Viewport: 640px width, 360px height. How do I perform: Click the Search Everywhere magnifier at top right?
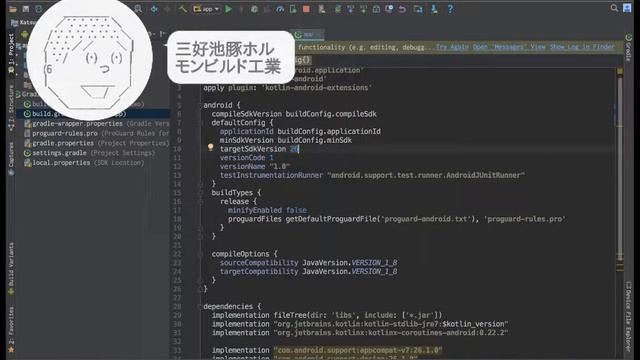[614, 8]
